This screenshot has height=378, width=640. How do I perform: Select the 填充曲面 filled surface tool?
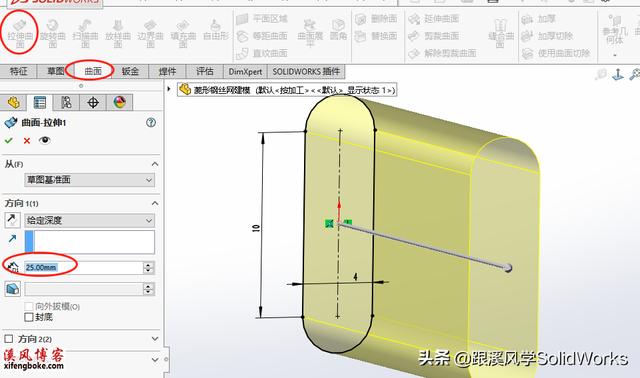click(x=183, y=34)
